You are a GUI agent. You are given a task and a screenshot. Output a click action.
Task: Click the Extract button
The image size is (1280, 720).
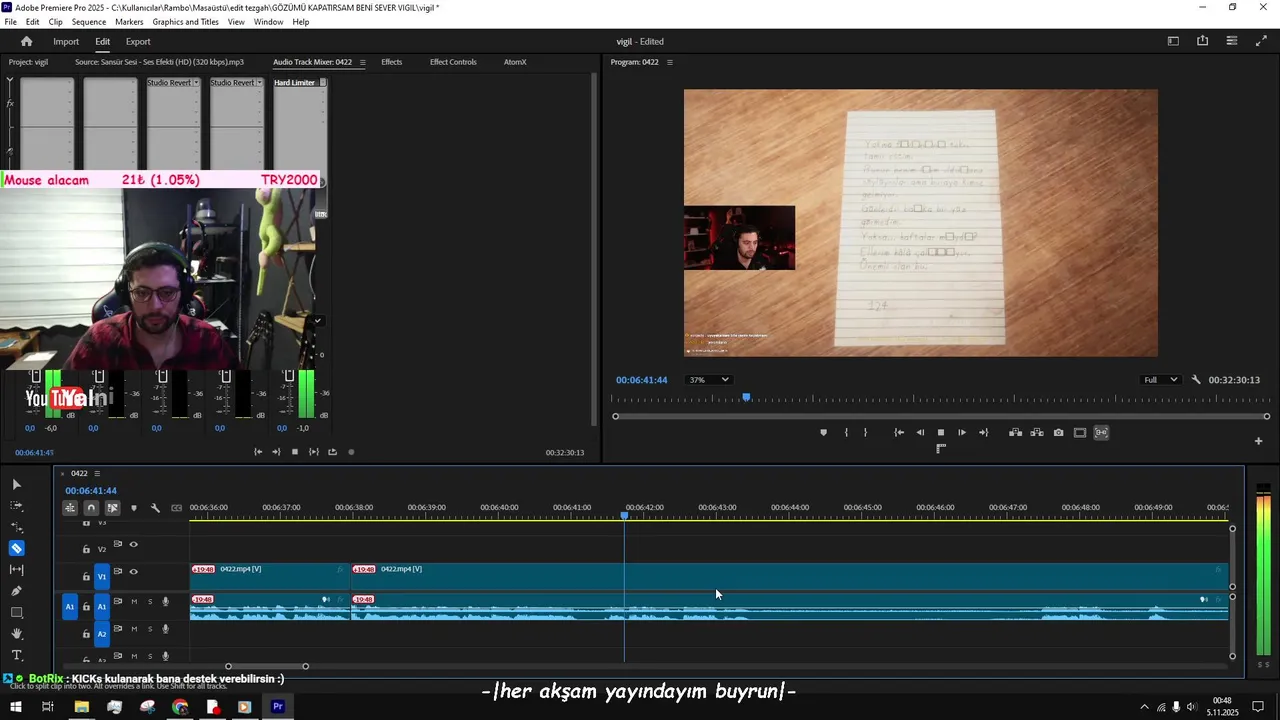[1037, 433]
